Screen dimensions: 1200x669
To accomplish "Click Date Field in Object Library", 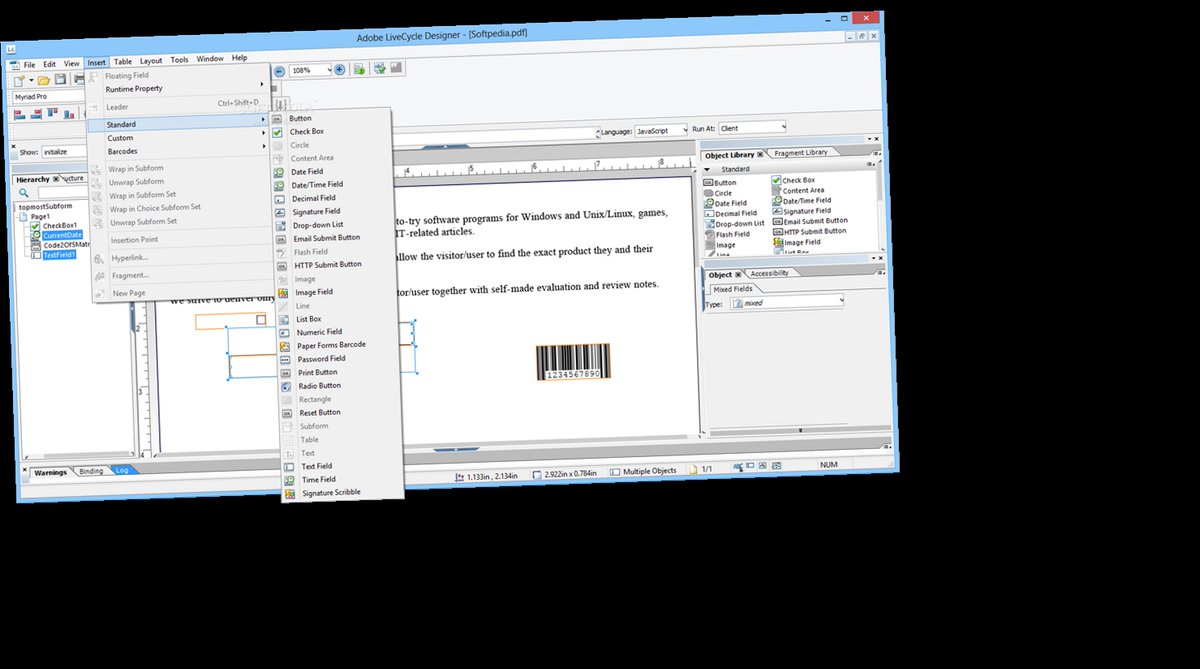I will tap(725, 203).
